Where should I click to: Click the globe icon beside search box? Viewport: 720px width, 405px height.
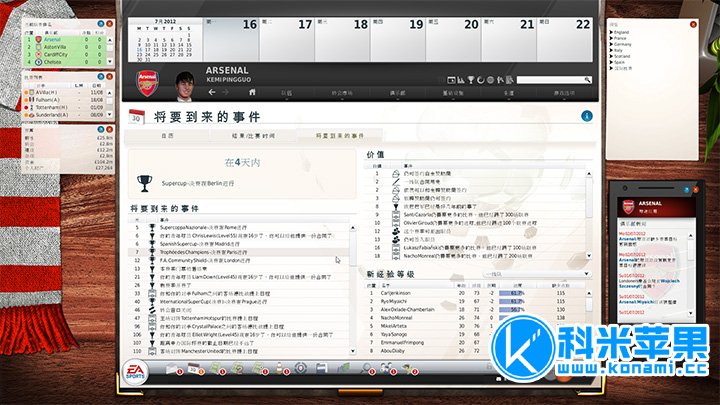point(490,80)
